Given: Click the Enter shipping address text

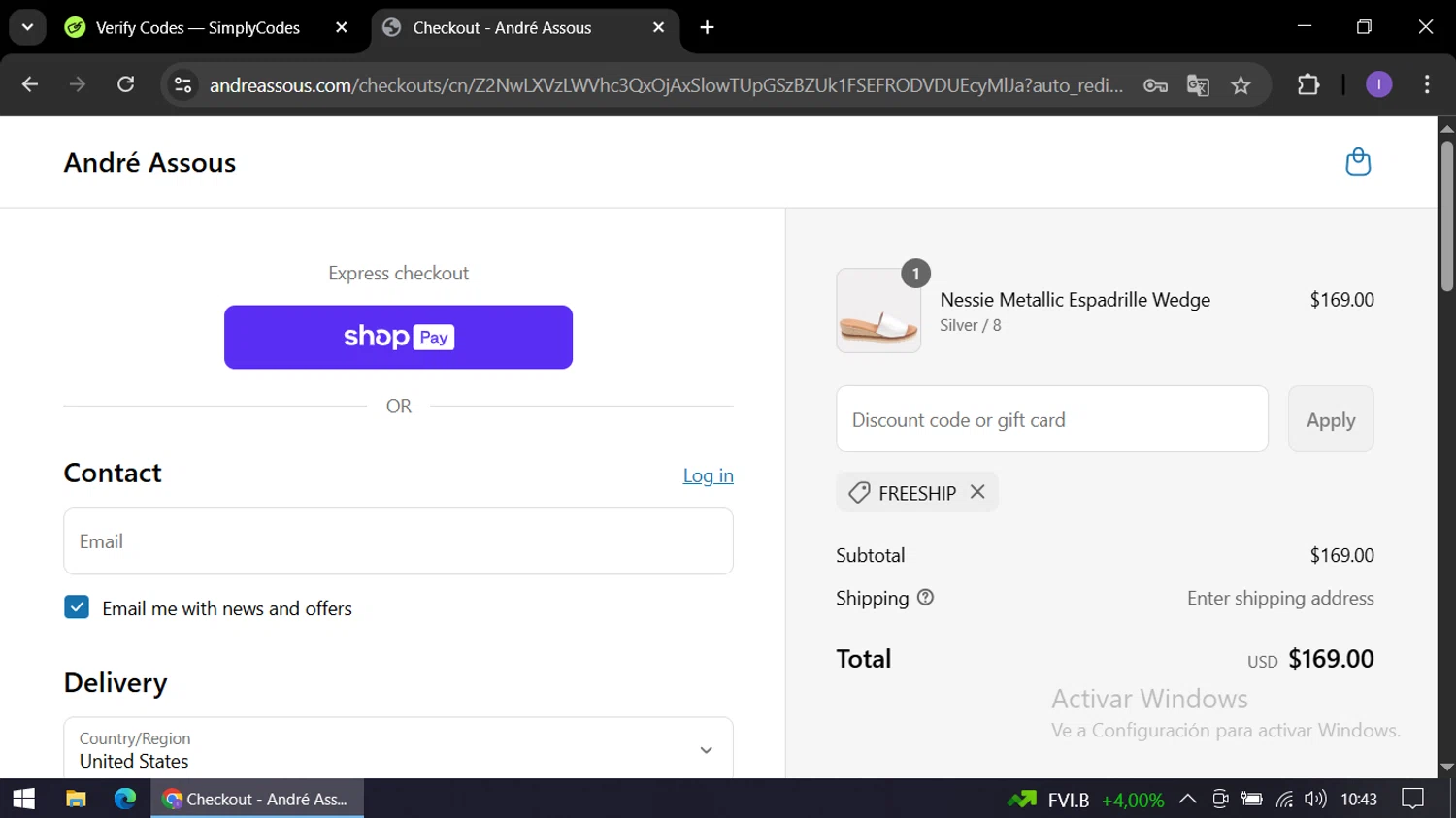Looking at the screenshot, I should pos(1280,598).
